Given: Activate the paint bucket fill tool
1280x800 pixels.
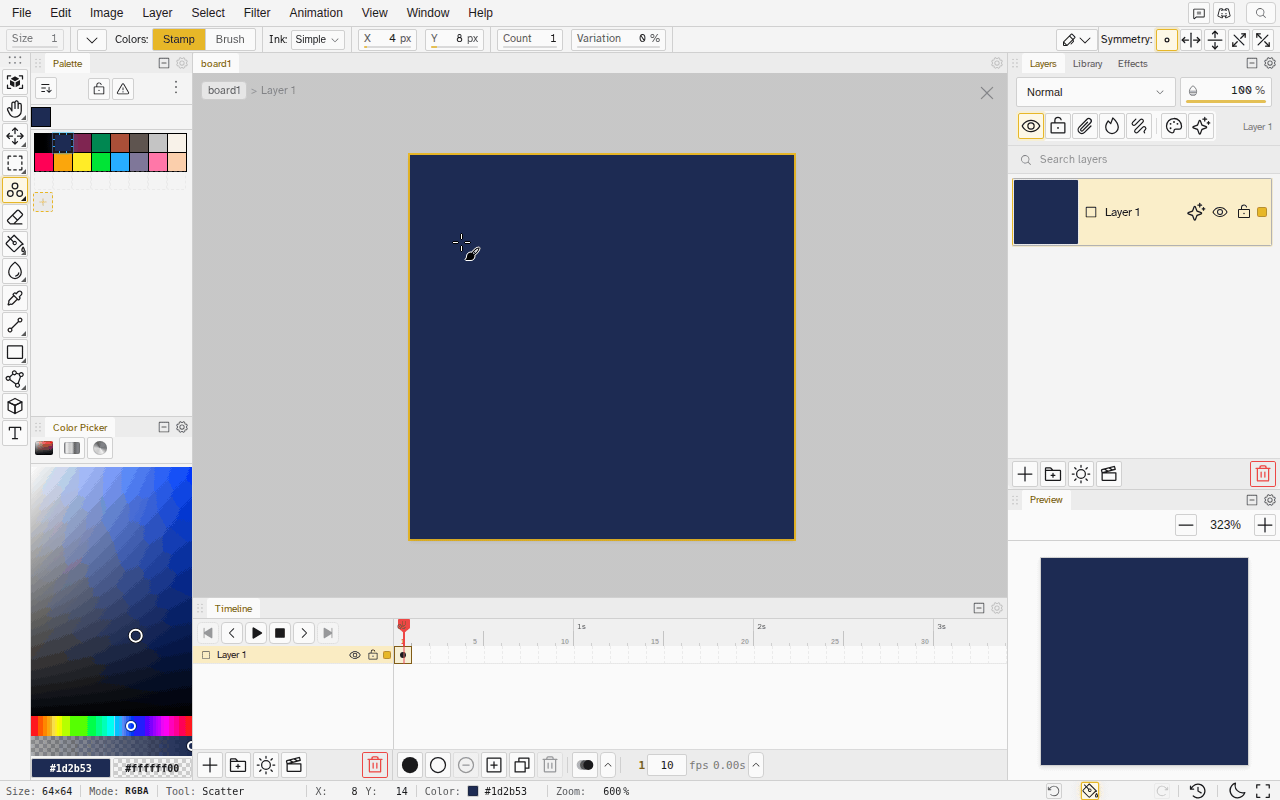Looking at the screenshot, I should point(15,244).
